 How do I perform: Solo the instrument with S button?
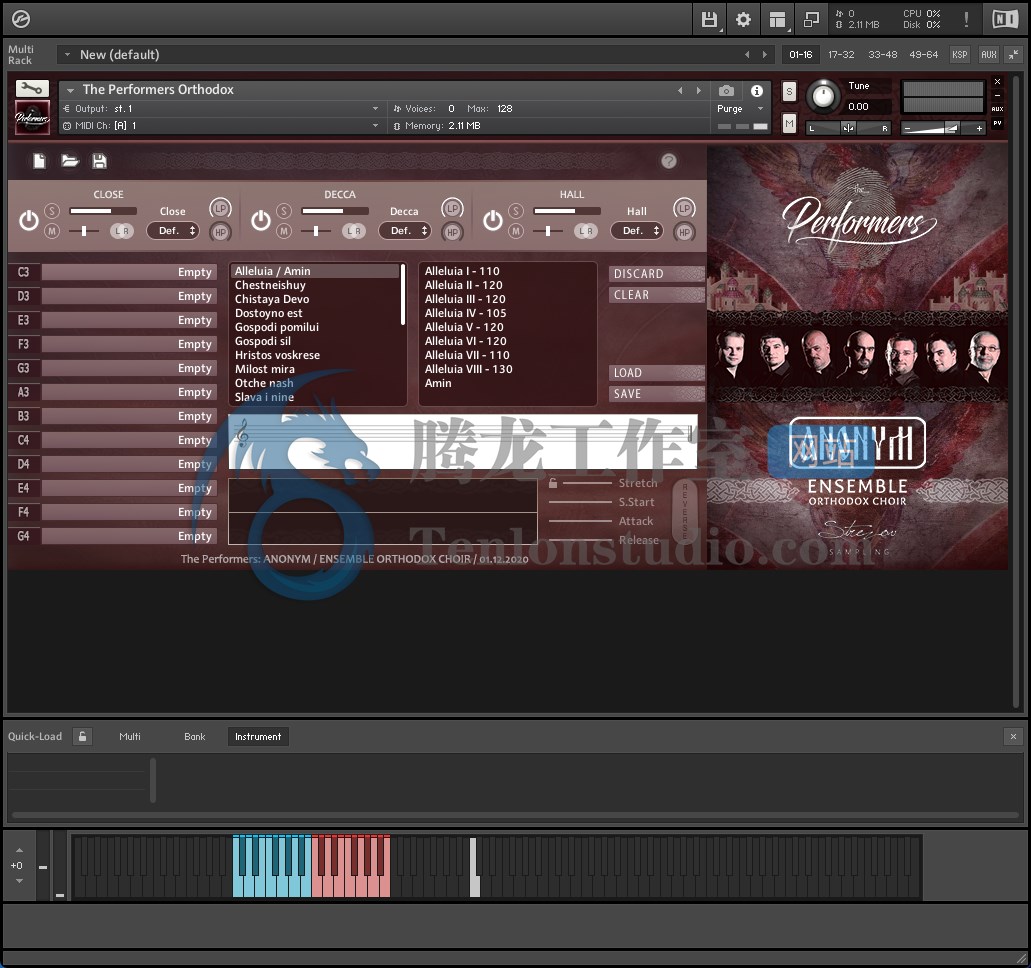tap(790, 92)
